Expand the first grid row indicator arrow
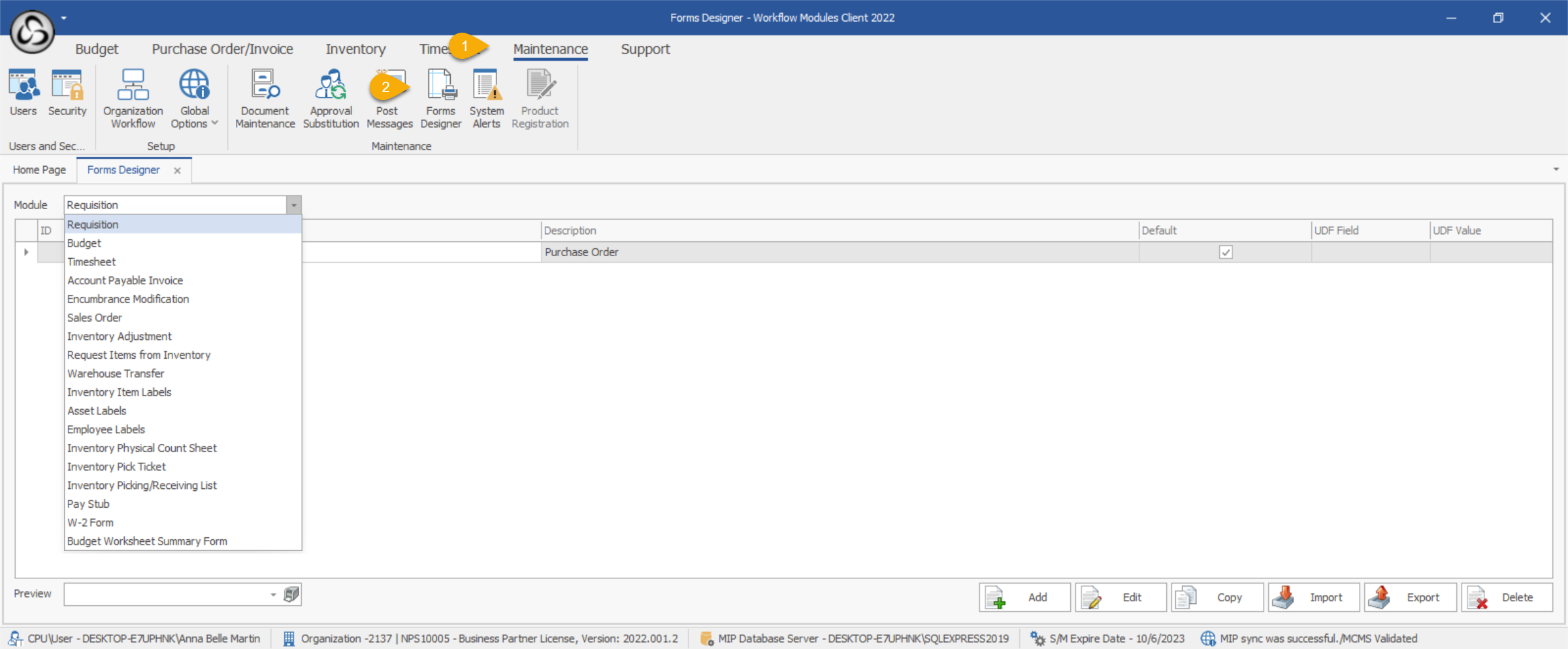Image resolution: width=1568 pixels, height=649 pixels. (x=26, y=252)
